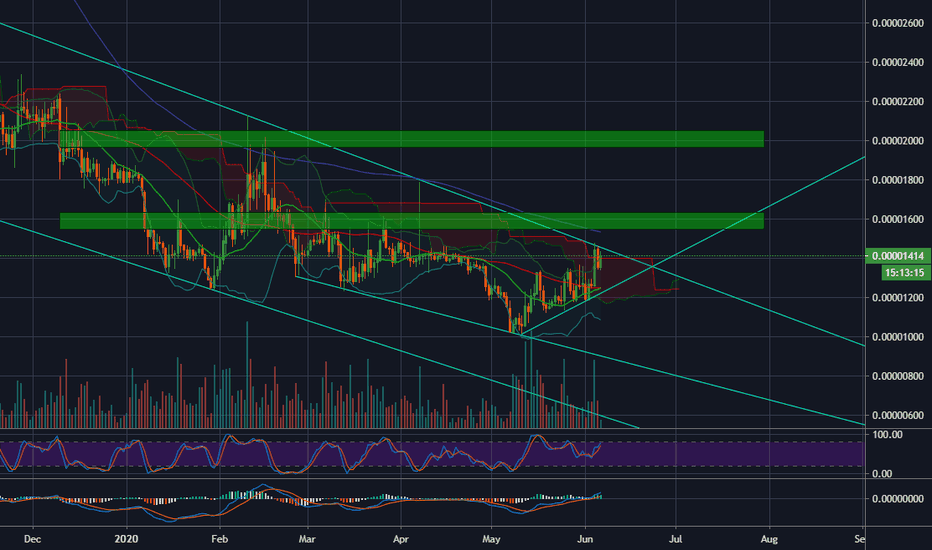The height and width of the screenshot is (550, 932).
Task: Click the Apr label on time axis
Action: point(401,539)
